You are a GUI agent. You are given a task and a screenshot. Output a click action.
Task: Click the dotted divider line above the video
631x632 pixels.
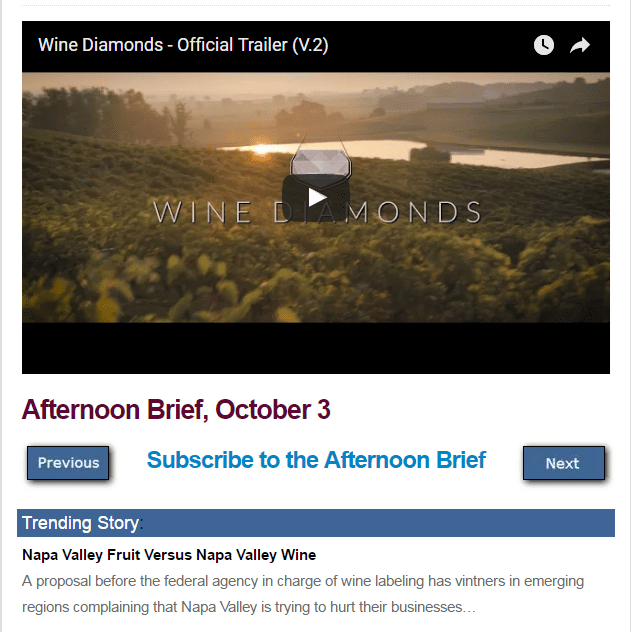tap(316, 6)
